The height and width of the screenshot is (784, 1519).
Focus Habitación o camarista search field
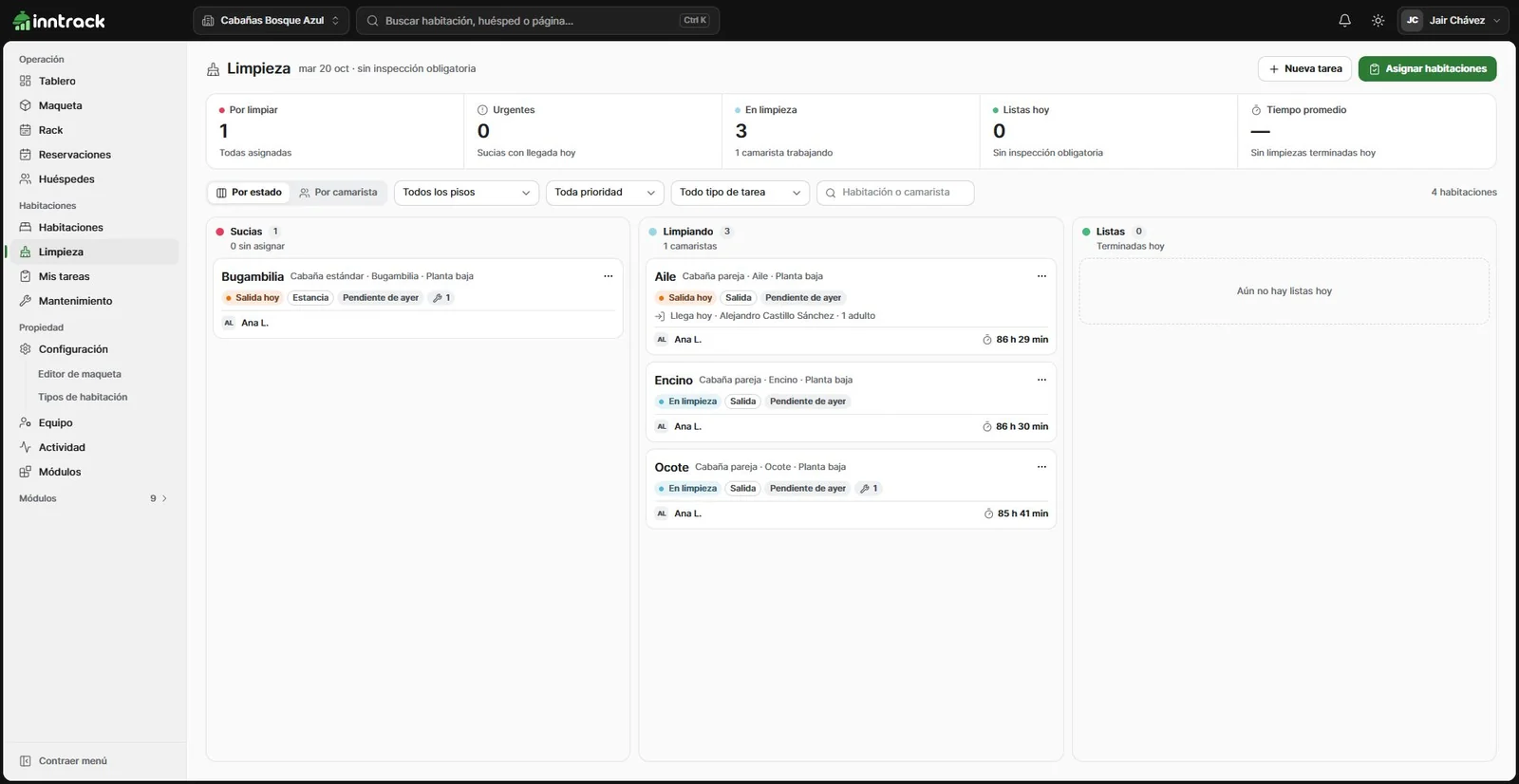[895, 193]
